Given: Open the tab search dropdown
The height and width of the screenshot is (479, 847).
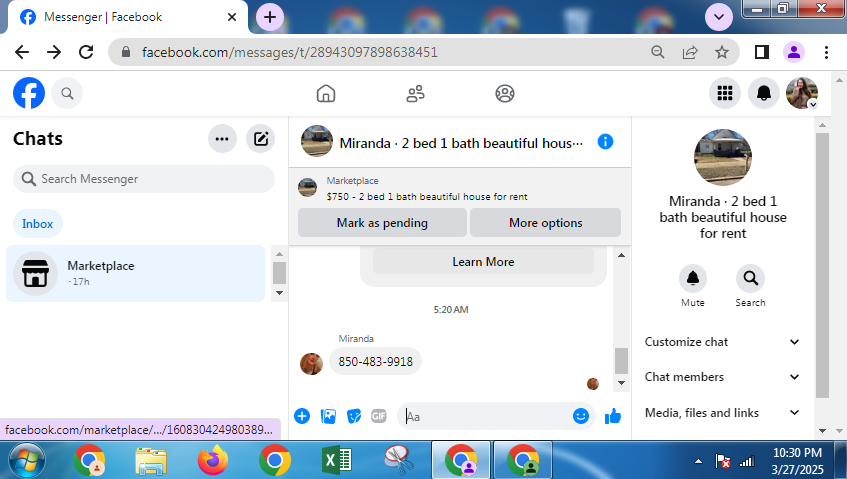Looking at the screenshot, I should click(719, 17).
